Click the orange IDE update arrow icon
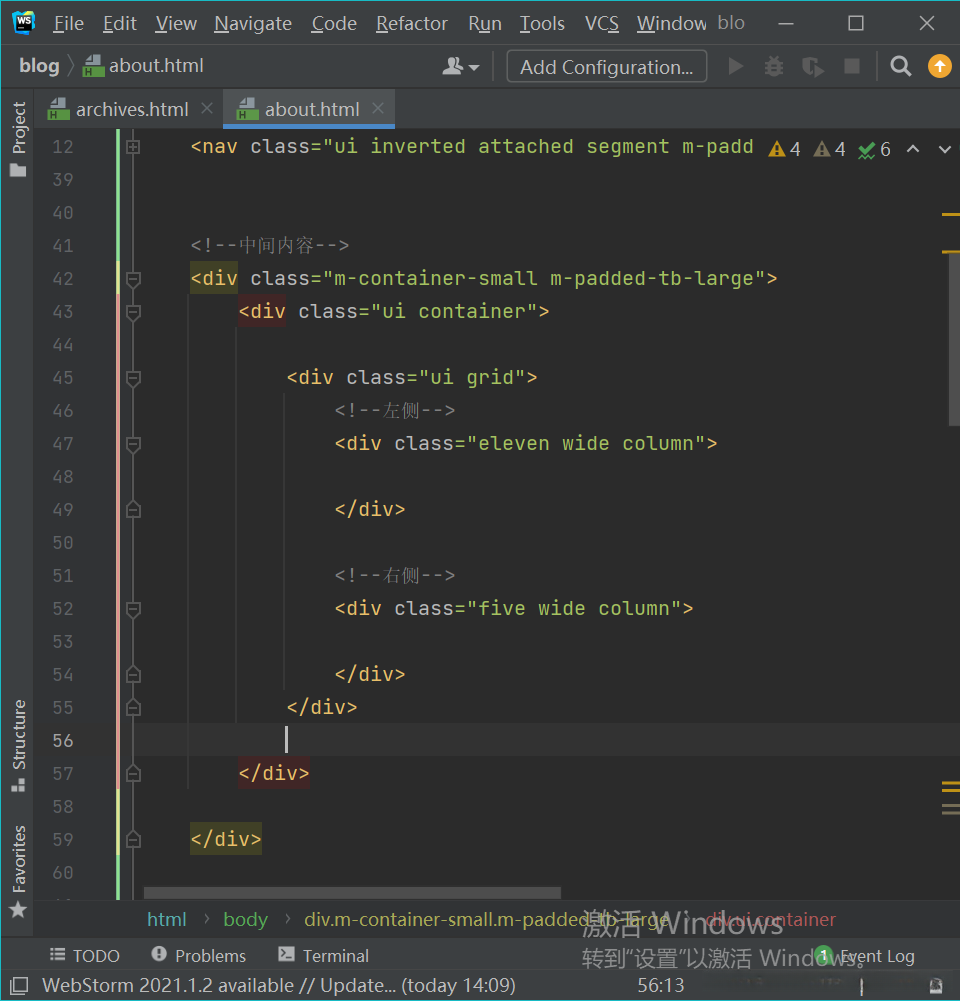 coord(940,67)
